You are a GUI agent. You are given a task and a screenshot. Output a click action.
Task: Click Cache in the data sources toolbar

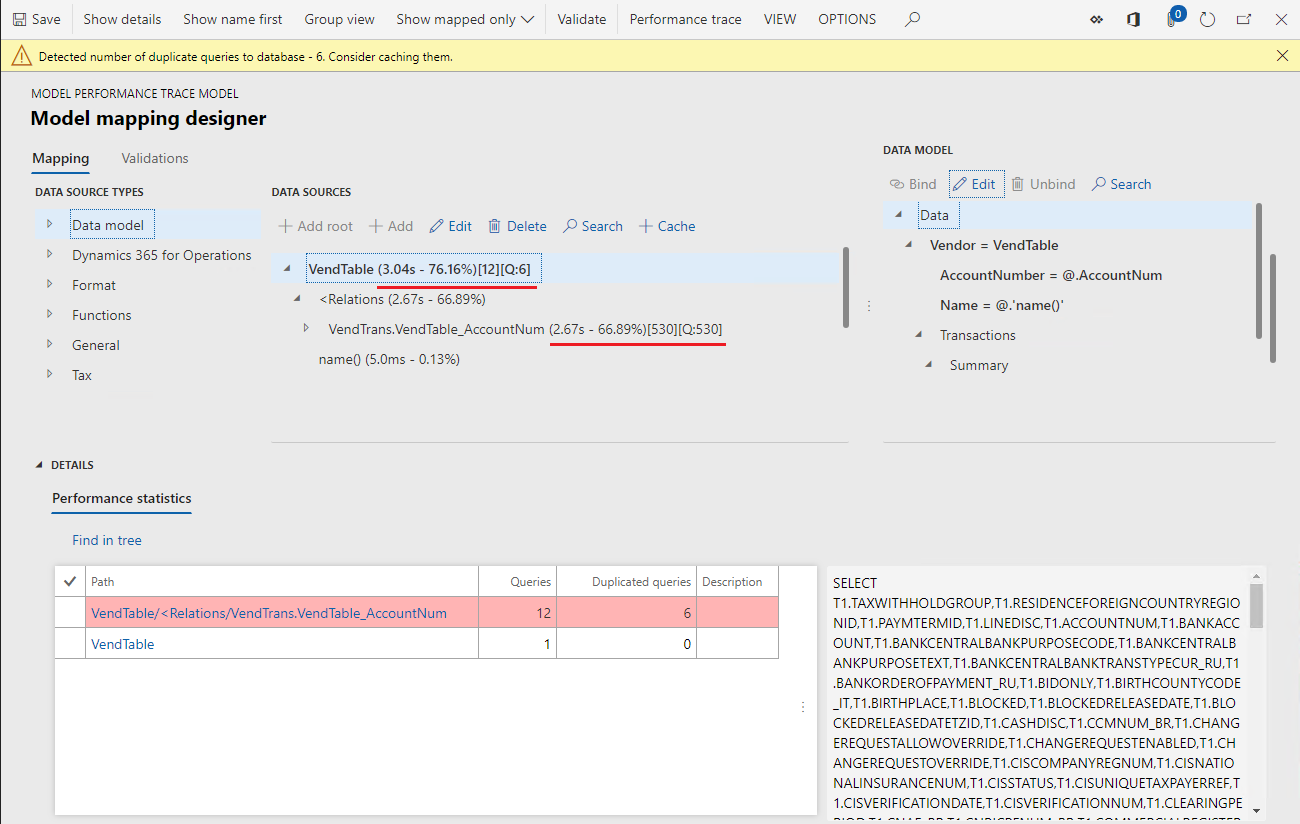[x=667, y=226]
